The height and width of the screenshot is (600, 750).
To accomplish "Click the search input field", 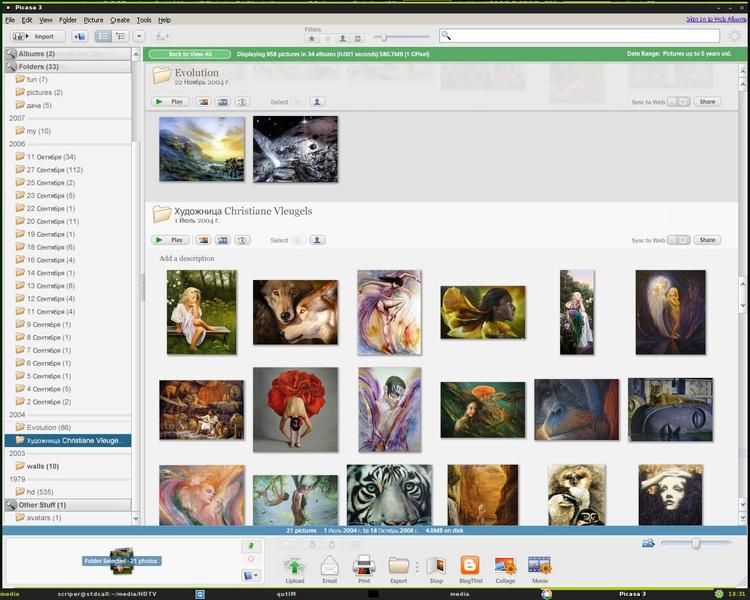I will pyautogui.click(x=579, y=36).
